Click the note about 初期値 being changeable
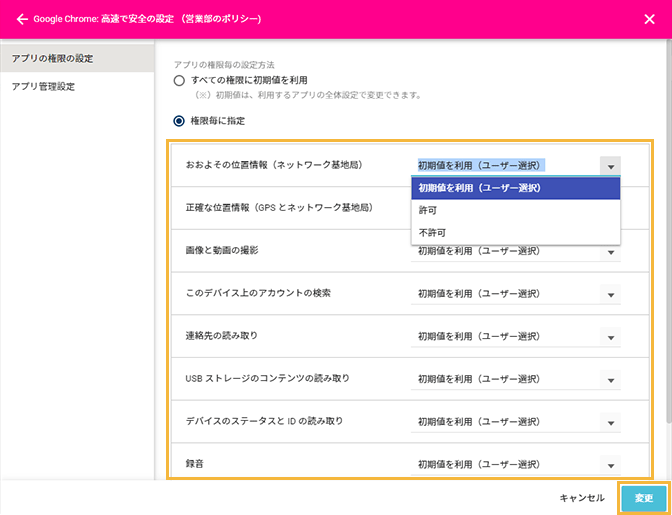The width and height of the screenshot is (672, 515). (308, 95)
